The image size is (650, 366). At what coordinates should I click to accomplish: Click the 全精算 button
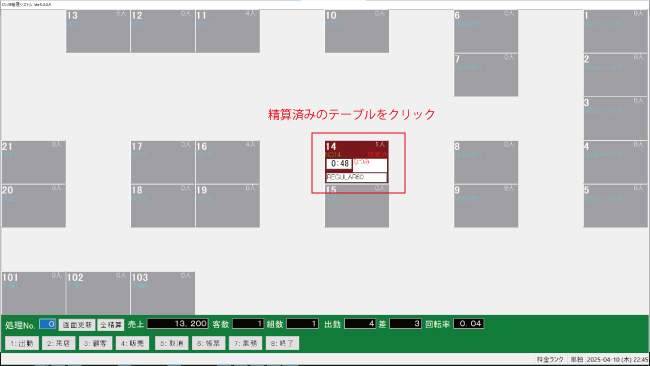[111, 325]
